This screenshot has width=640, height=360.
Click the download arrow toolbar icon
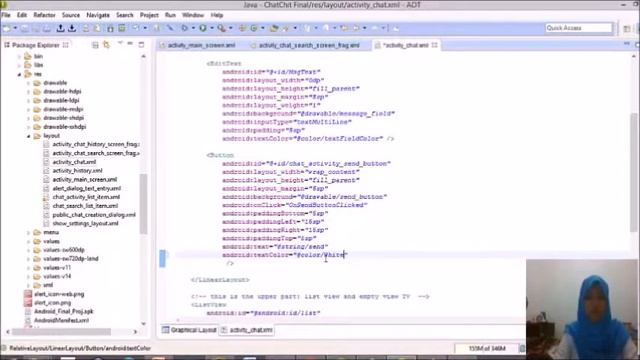pyautogui.click(x=72, y=28)
